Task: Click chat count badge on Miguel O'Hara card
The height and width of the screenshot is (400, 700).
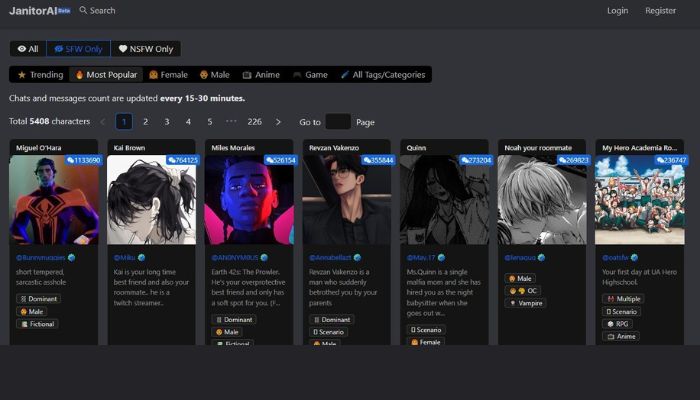Action: [83, 160]
